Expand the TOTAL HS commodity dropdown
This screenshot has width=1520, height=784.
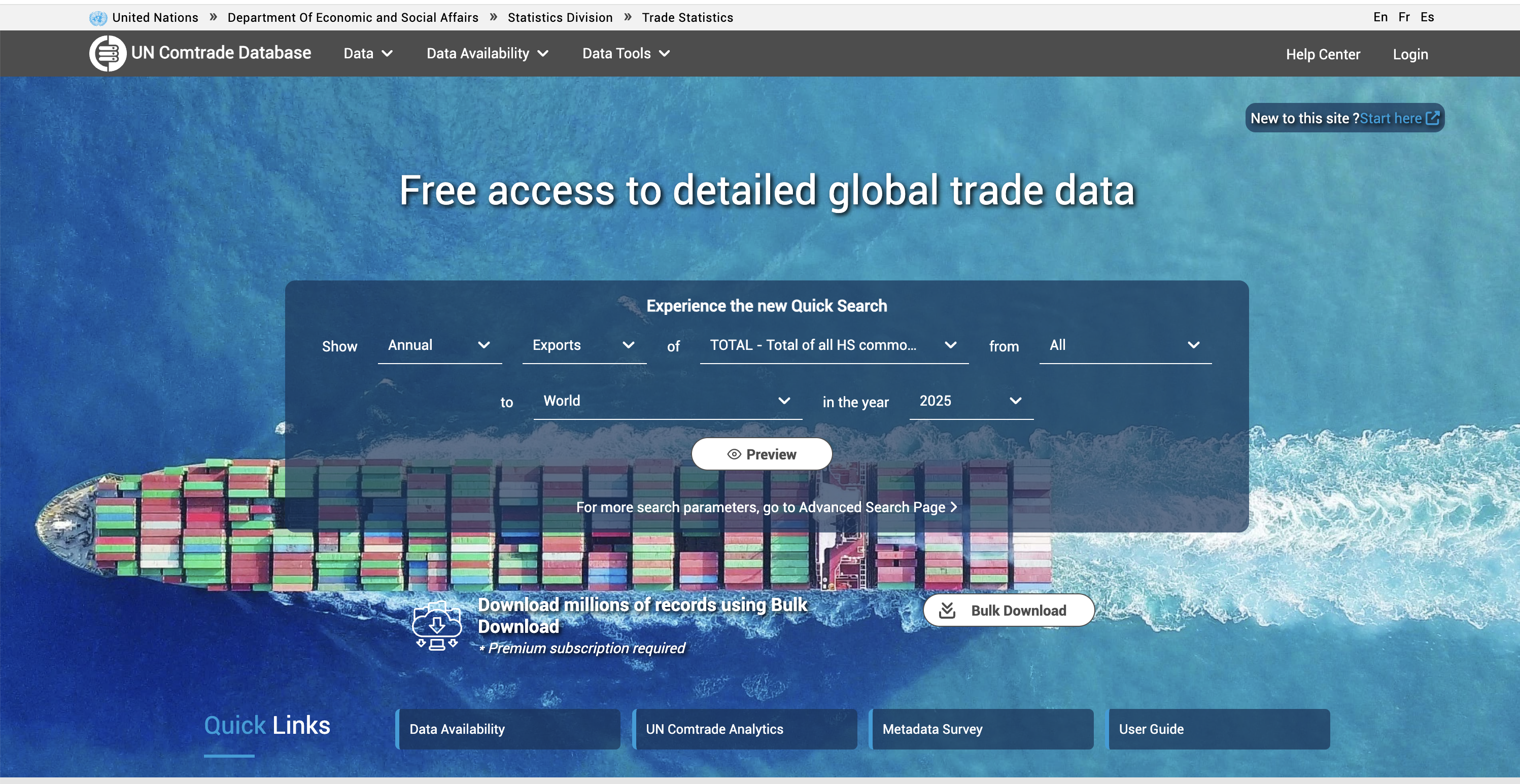833,345
